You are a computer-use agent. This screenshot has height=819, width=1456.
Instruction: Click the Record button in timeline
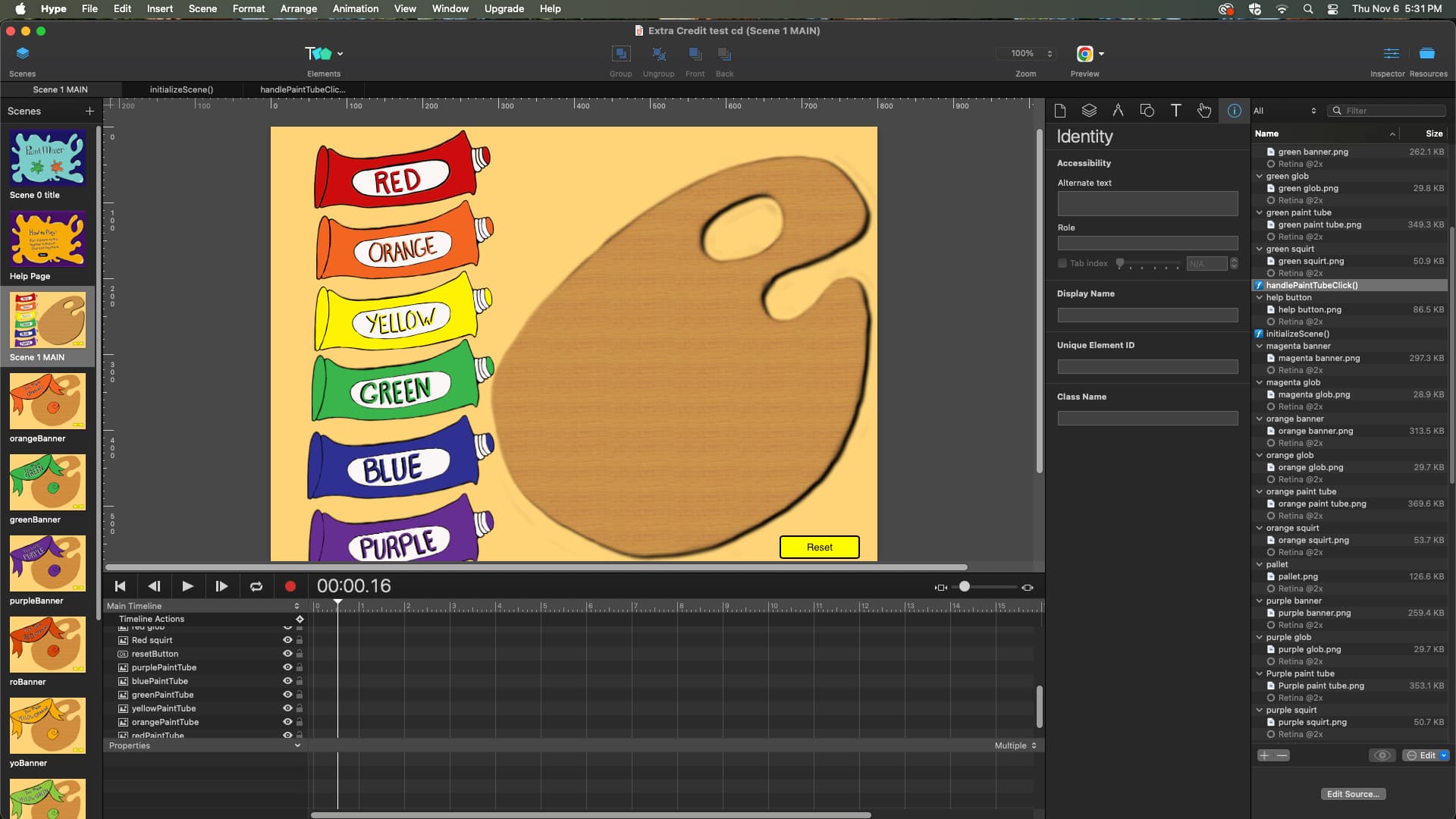click(x=290, y=586)
